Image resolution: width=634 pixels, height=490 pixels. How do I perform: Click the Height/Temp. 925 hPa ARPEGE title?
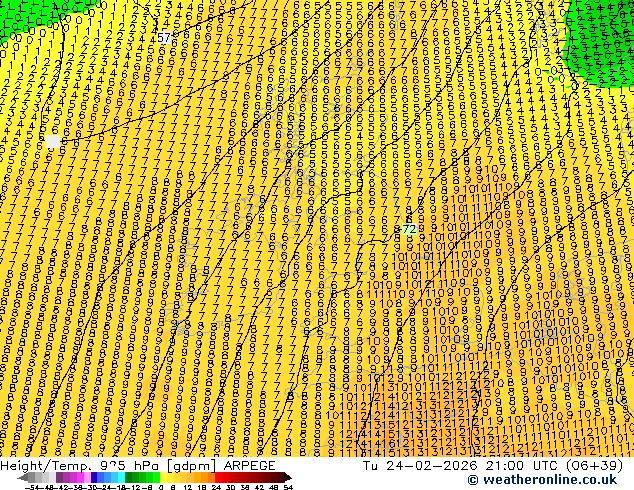[x=138, y=465]
